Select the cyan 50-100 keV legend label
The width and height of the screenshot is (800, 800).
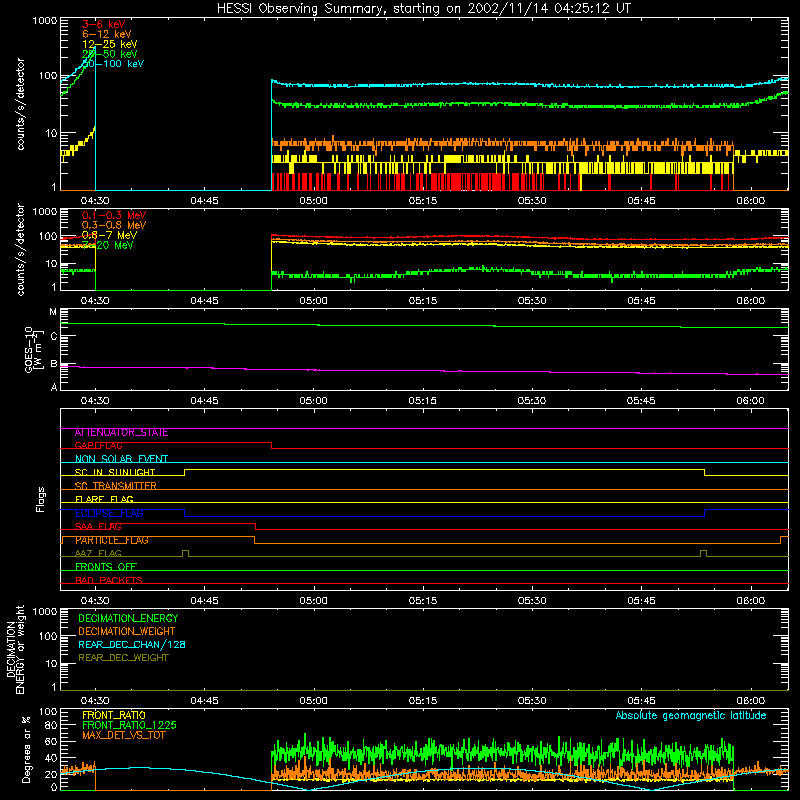tap(113, 64)
